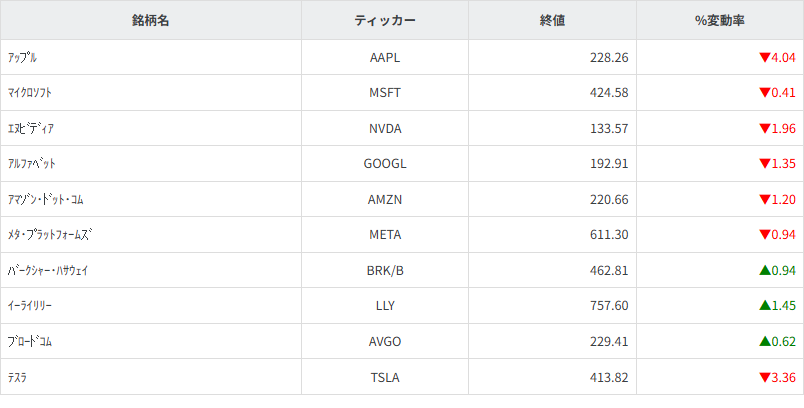
Task: Sort by the 銘柄名 column header
Action: click(x=151, y=21)
